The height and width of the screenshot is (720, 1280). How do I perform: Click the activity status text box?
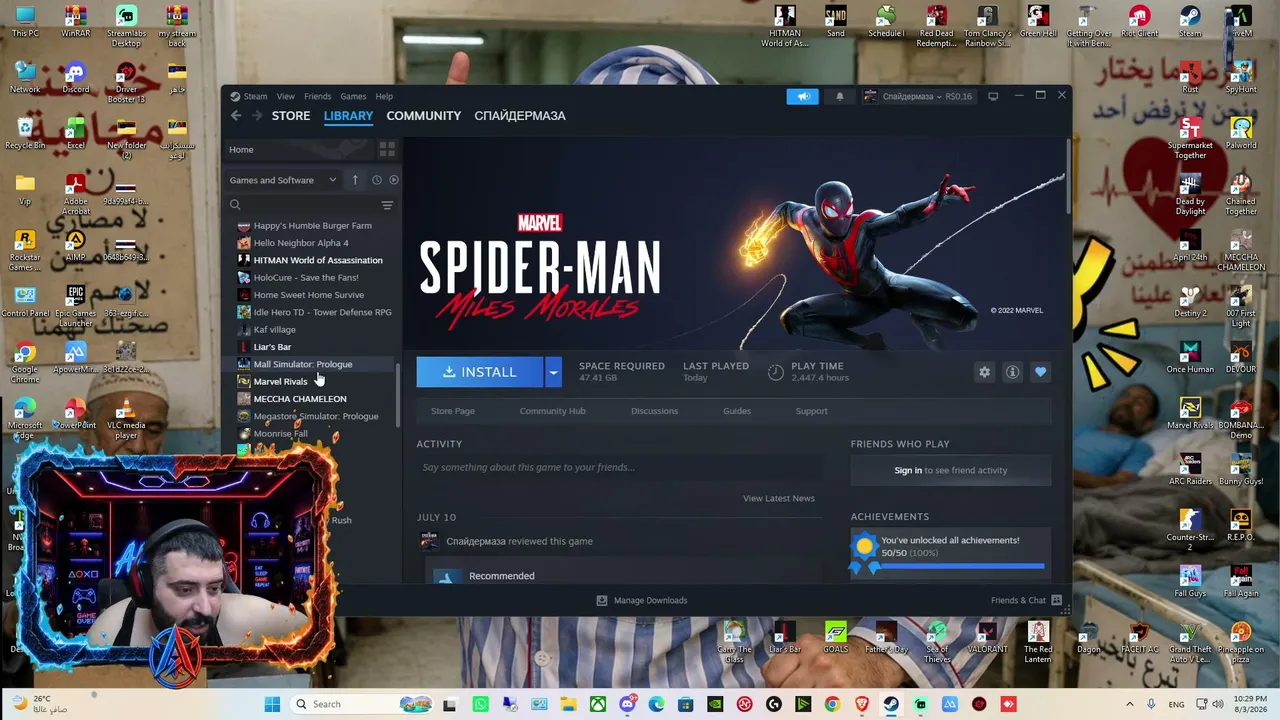pos(620,467)
